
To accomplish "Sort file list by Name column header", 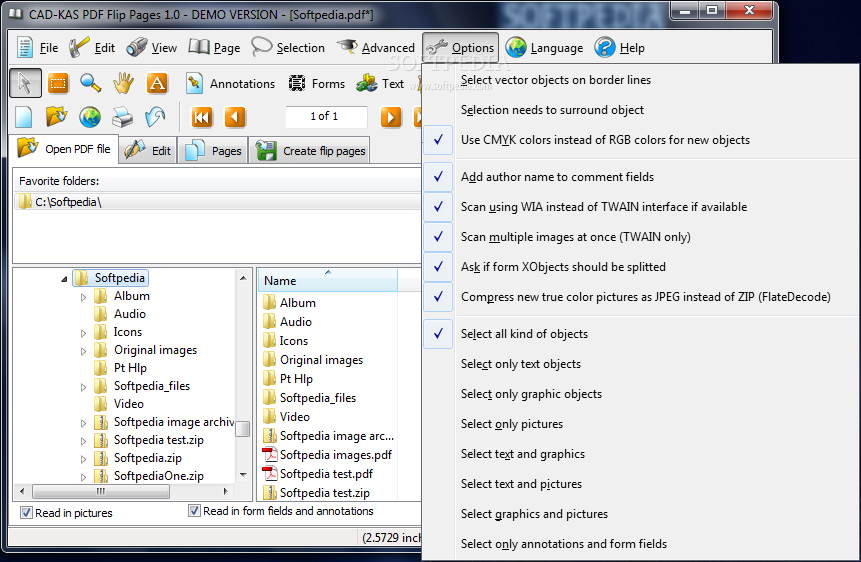I will point(328,280).
